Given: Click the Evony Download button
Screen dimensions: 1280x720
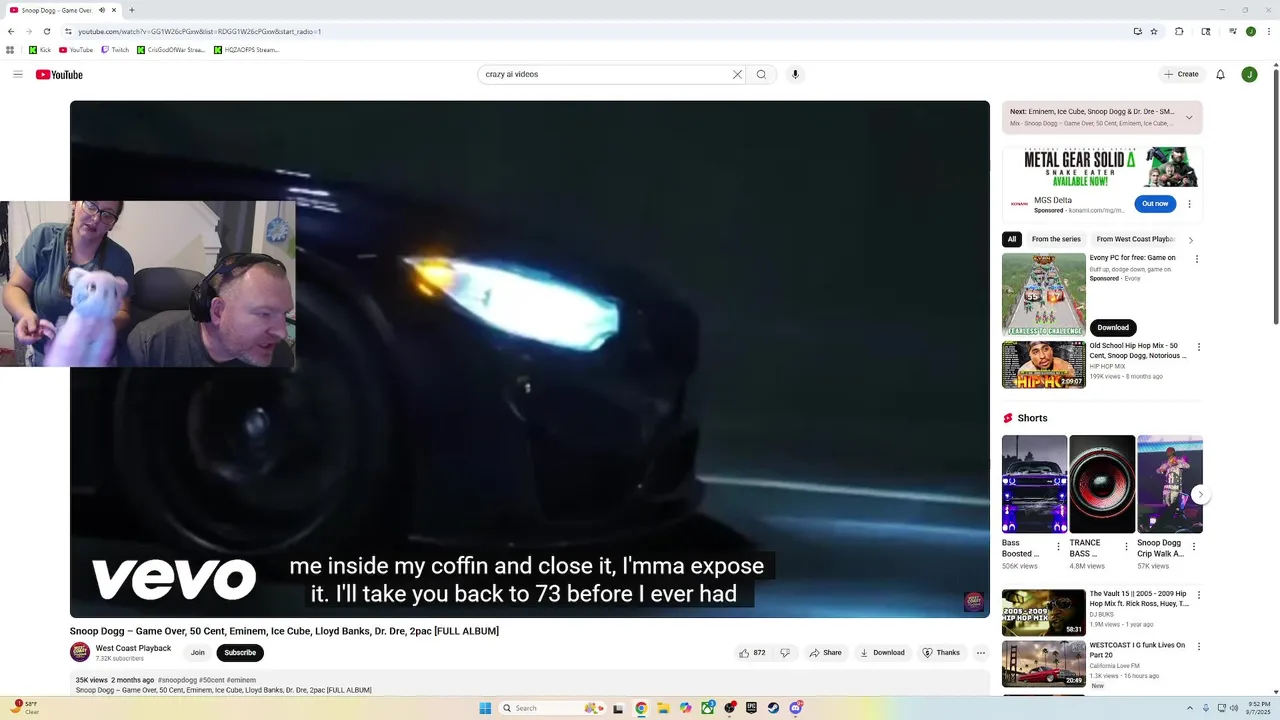Looking at the screenshot, I should 1113,327.
